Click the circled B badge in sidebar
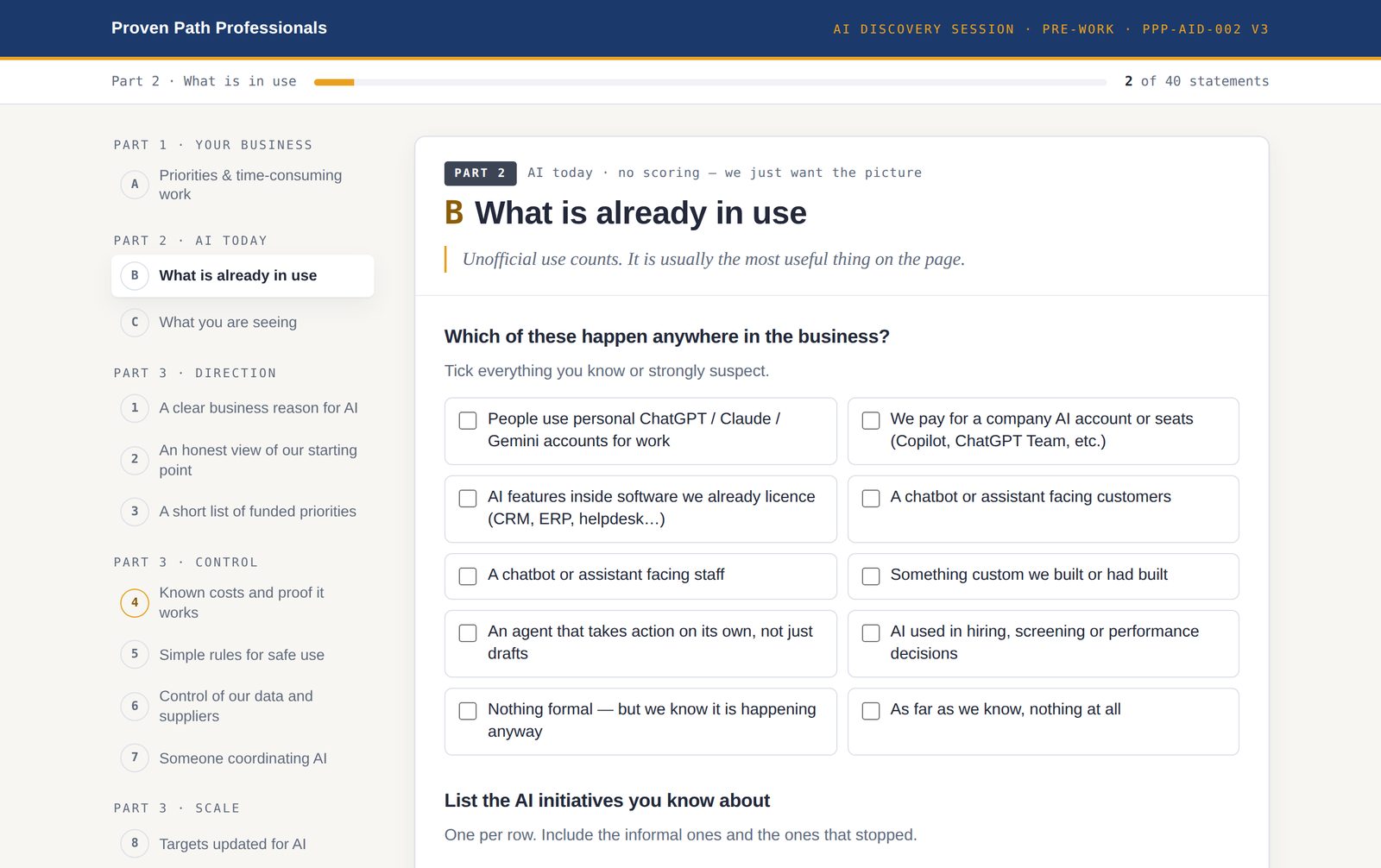The image size is (1381, 868). pos(135,275)
